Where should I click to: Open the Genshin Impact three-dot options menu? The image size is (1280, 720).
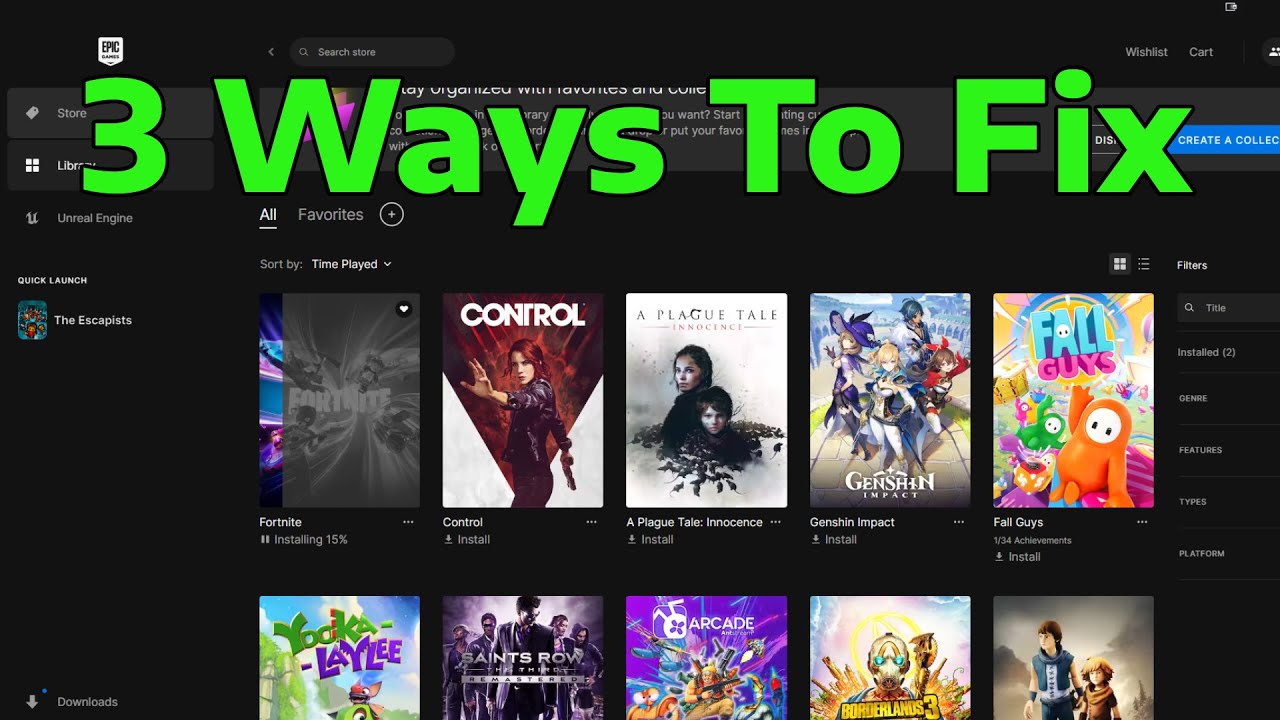pyautogui.click(x=959, y=522)
